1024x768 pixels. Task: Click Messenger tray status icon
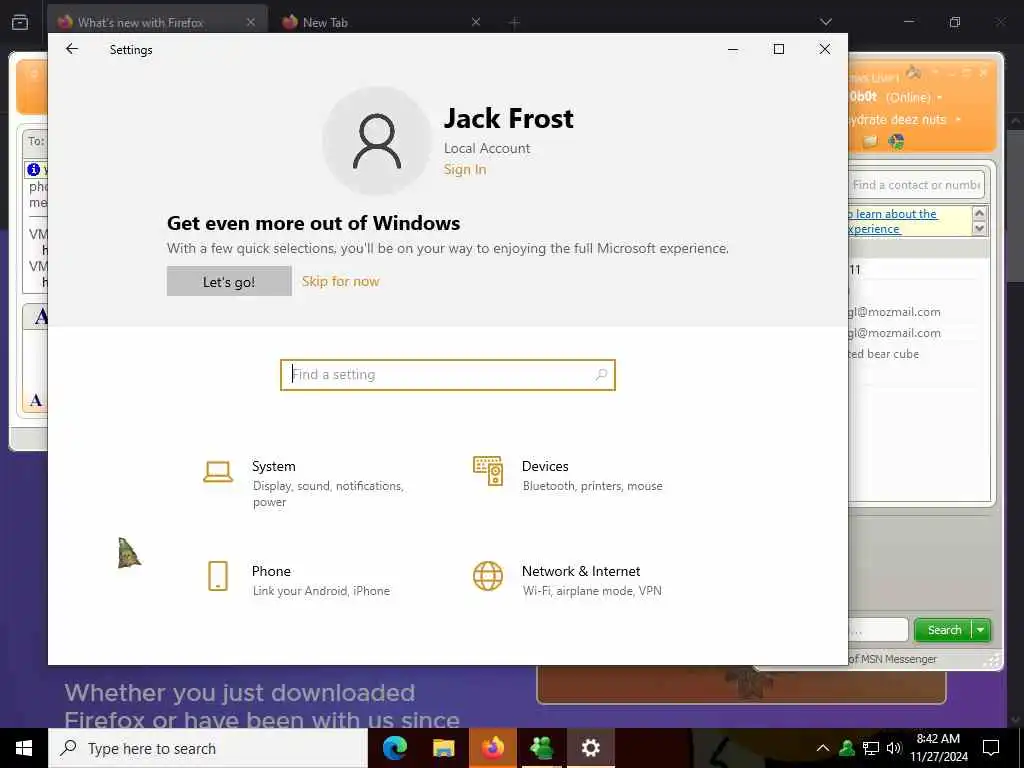point(847,748)
